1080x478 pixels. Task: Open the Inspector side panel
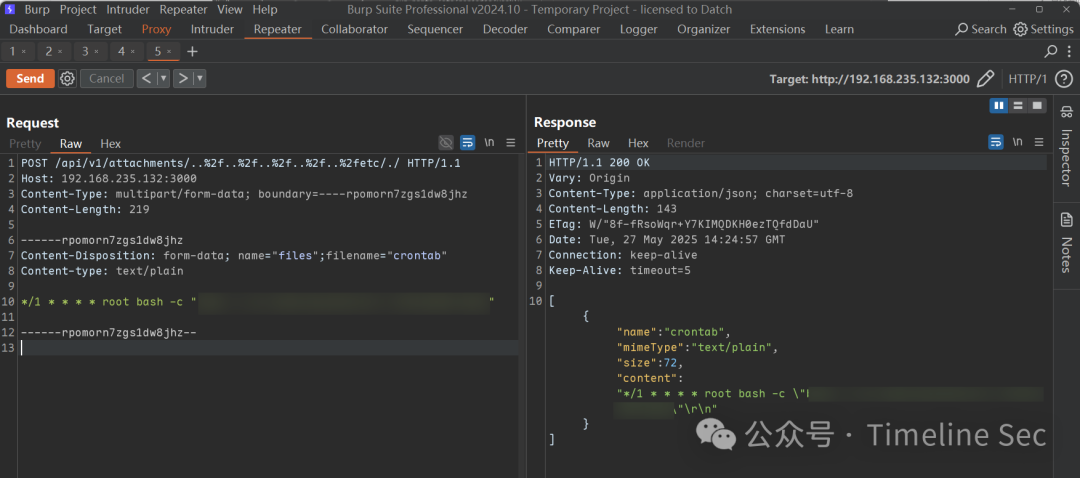(x=1066, y=145)
